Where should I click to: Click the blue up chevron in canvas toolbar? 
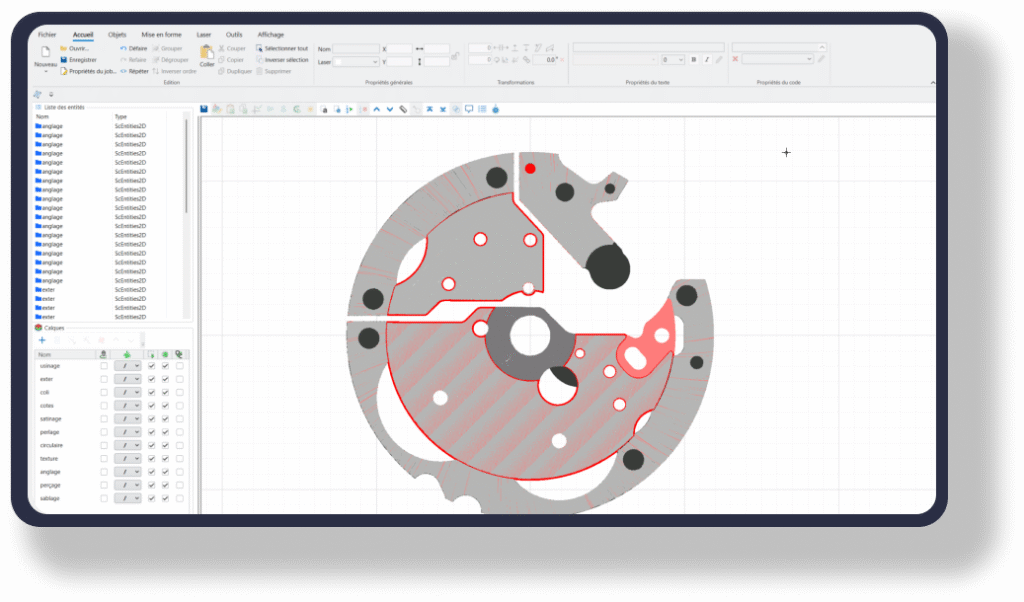376,108
